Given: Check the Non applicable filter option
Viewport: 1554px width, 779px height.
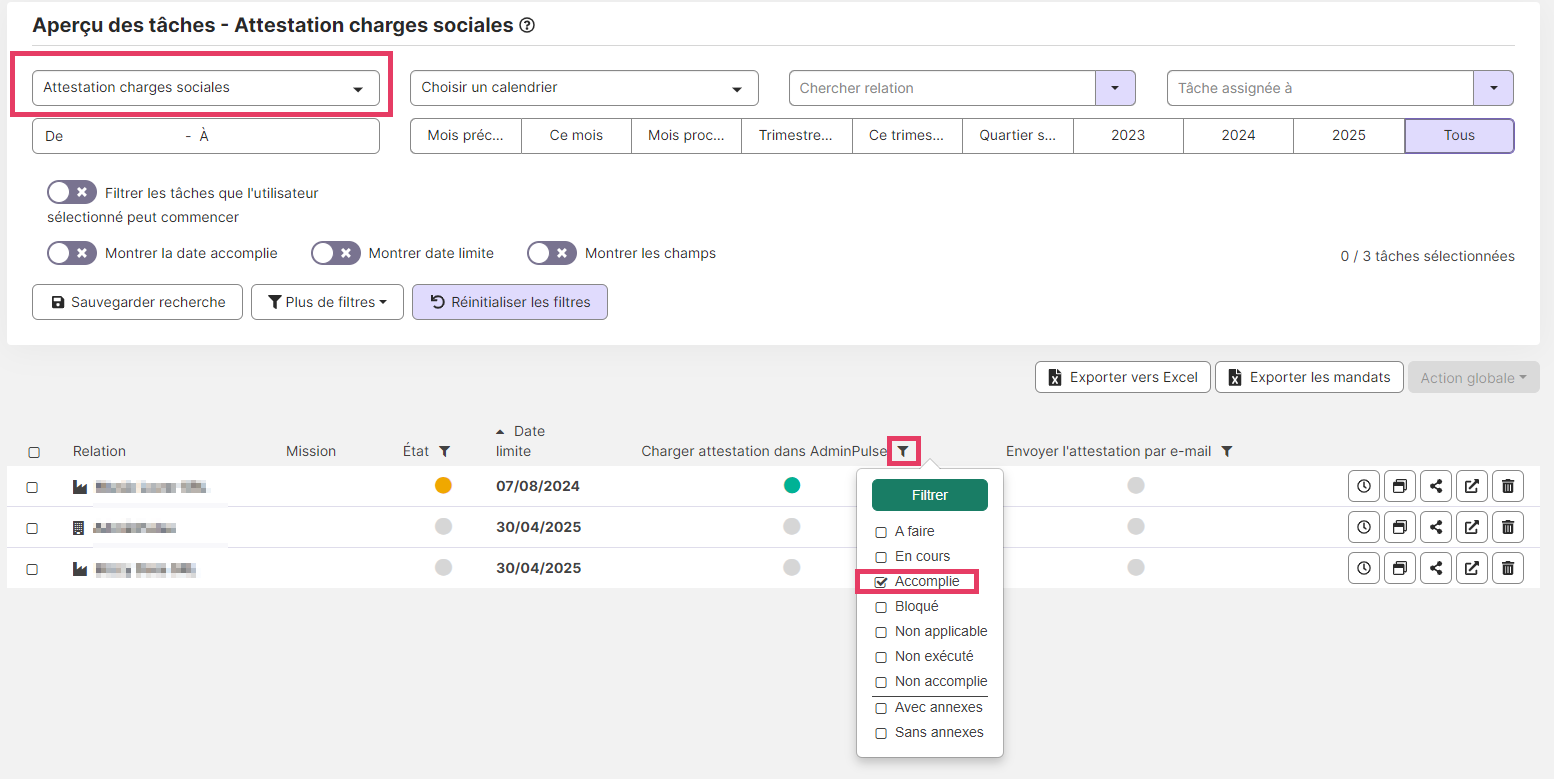Looking at the screenshot, I should click(881, 632).
